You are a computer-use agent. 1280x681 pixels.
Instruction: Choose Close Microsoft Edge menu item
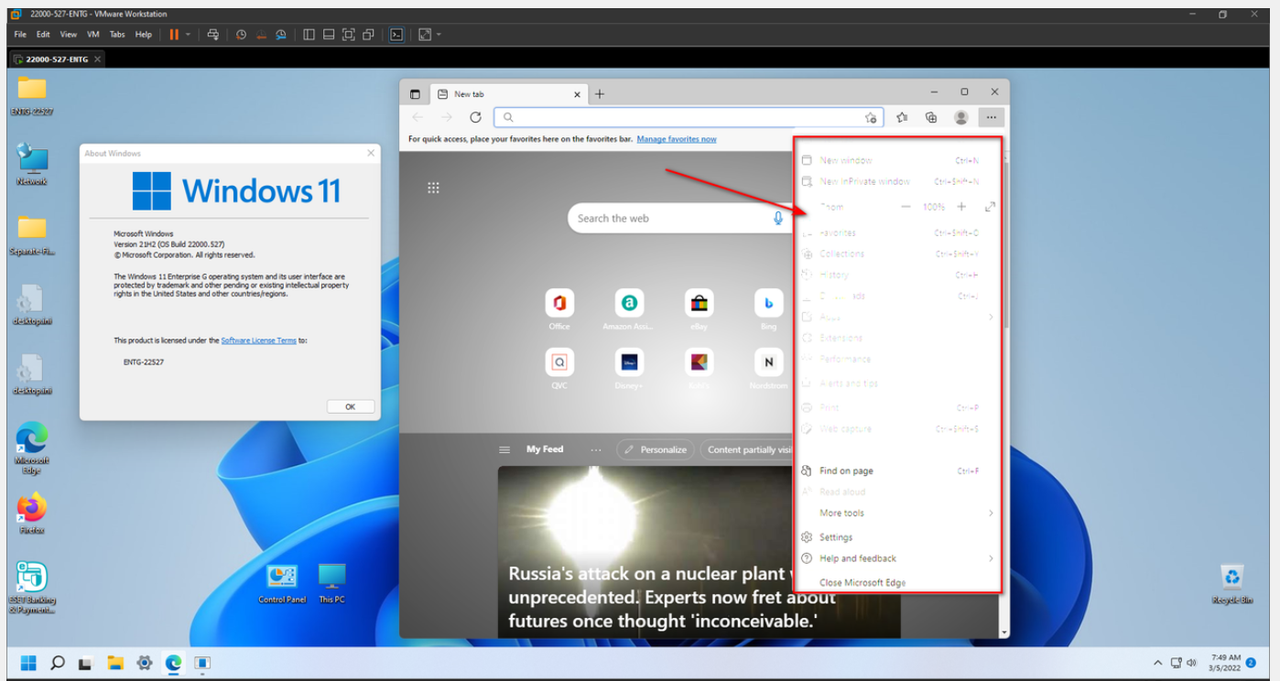click(x=897, y=582)
